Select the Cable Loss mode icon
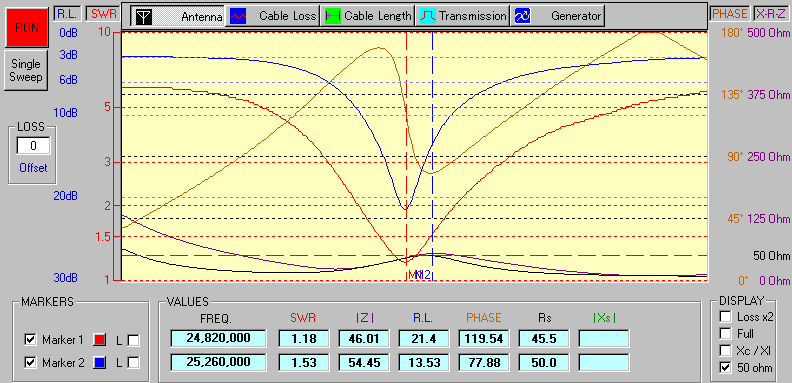792x383 pixels. click(x=238, y=16)
